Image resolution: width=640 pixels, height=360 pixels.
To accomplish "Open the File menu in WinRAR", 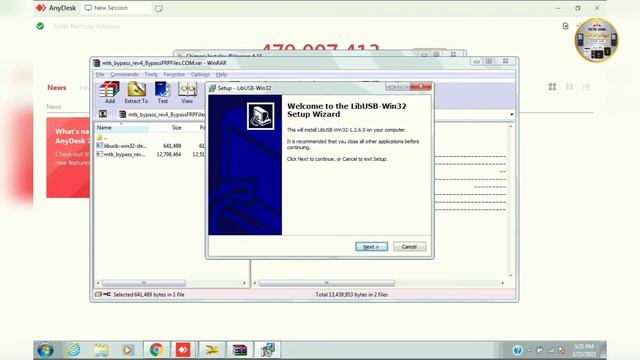I will (x=100, y=75).
